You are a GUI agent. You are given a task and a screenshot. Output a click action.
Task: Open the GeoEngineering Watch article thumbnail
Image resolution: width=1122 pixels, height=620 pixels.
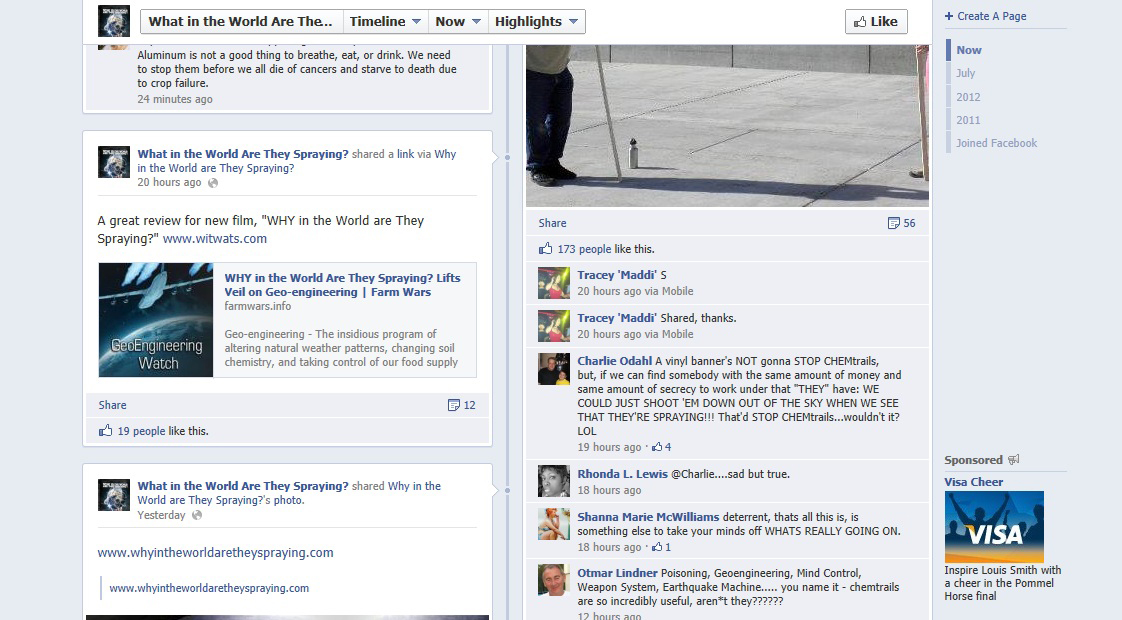point(156,320)
